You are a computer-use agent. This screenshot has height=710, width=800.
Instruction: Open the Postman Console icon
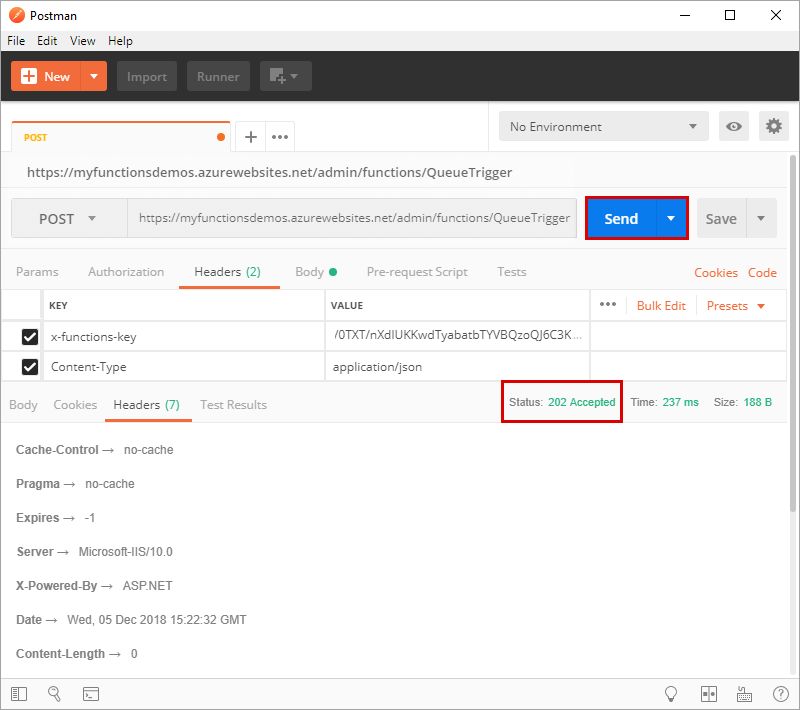(x=91, y=694)
